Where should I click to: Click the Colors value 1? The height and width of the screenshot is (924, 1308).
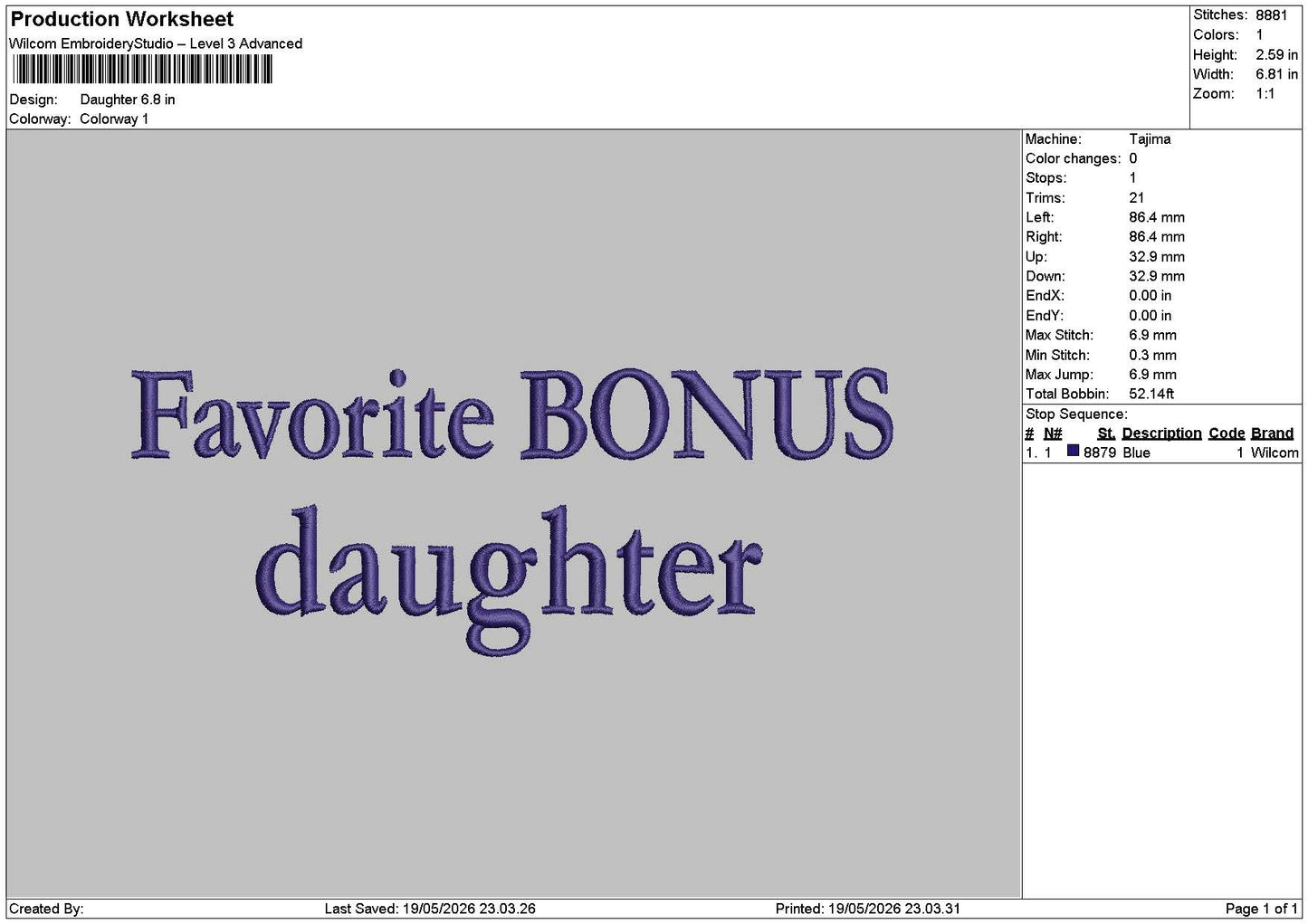pyautogui.click(x=1259, y=35)
